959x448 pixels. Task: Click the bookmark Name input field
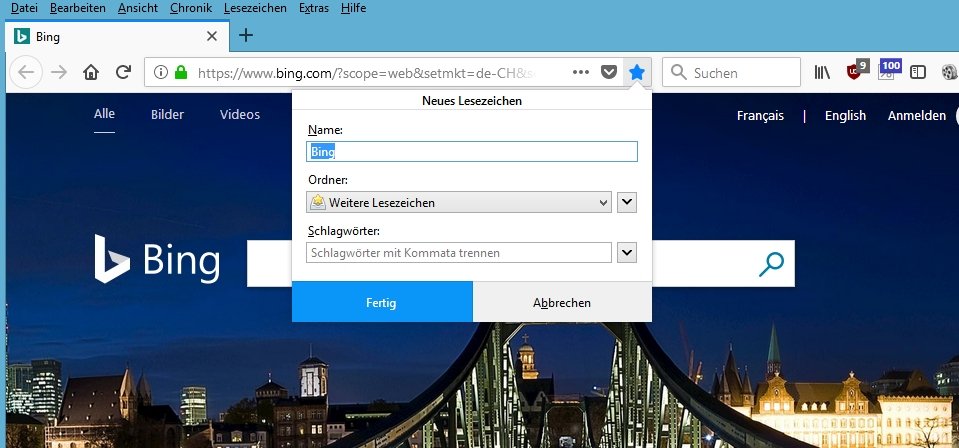pos(472,151)
